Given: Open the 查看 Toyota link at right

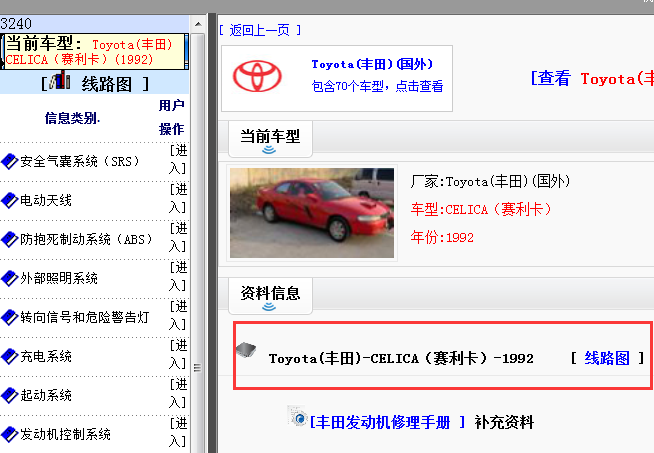Looking at the screenshot, I should point(592,78).
